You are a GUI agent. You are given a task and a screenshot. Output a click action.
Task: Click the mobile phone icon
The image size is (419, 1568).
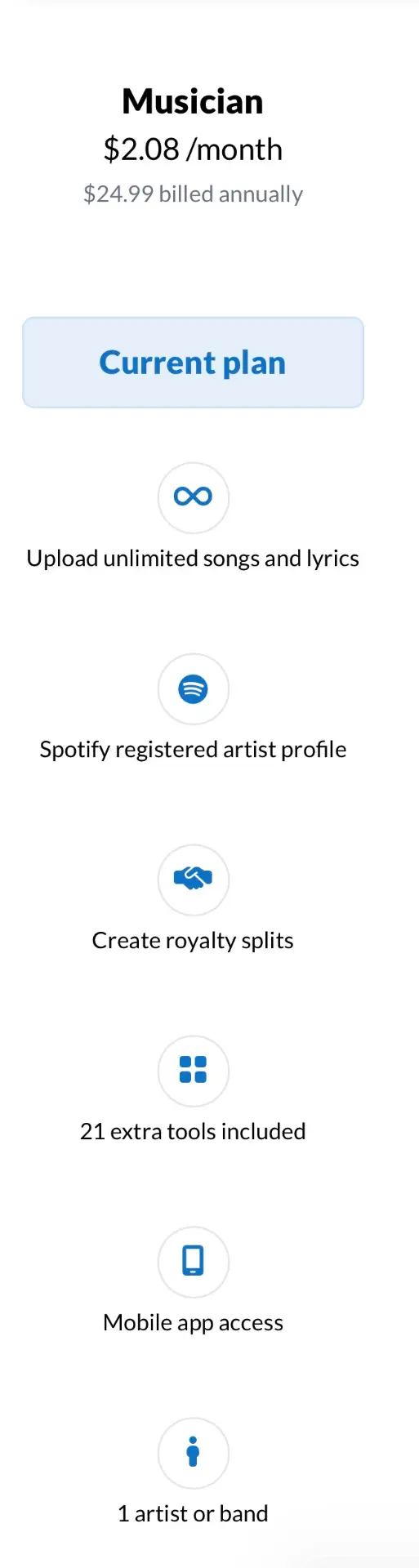[x=193, y=1261]
